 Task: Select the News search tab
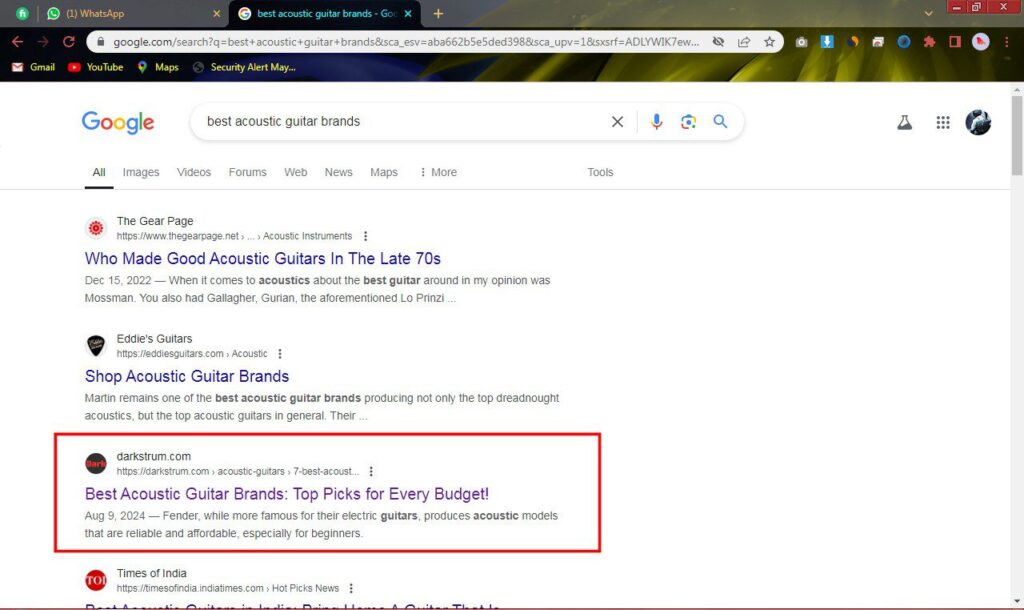point(338,172)
